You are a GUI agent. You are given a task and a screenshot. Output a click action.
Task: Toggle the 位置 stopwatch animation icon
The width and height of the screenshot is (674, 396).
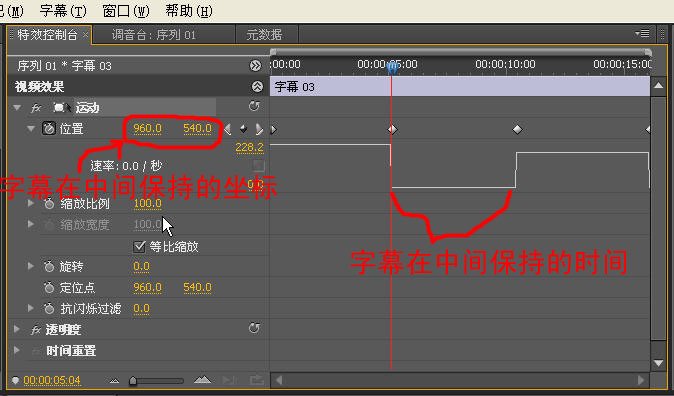click(x=49, y=128)
